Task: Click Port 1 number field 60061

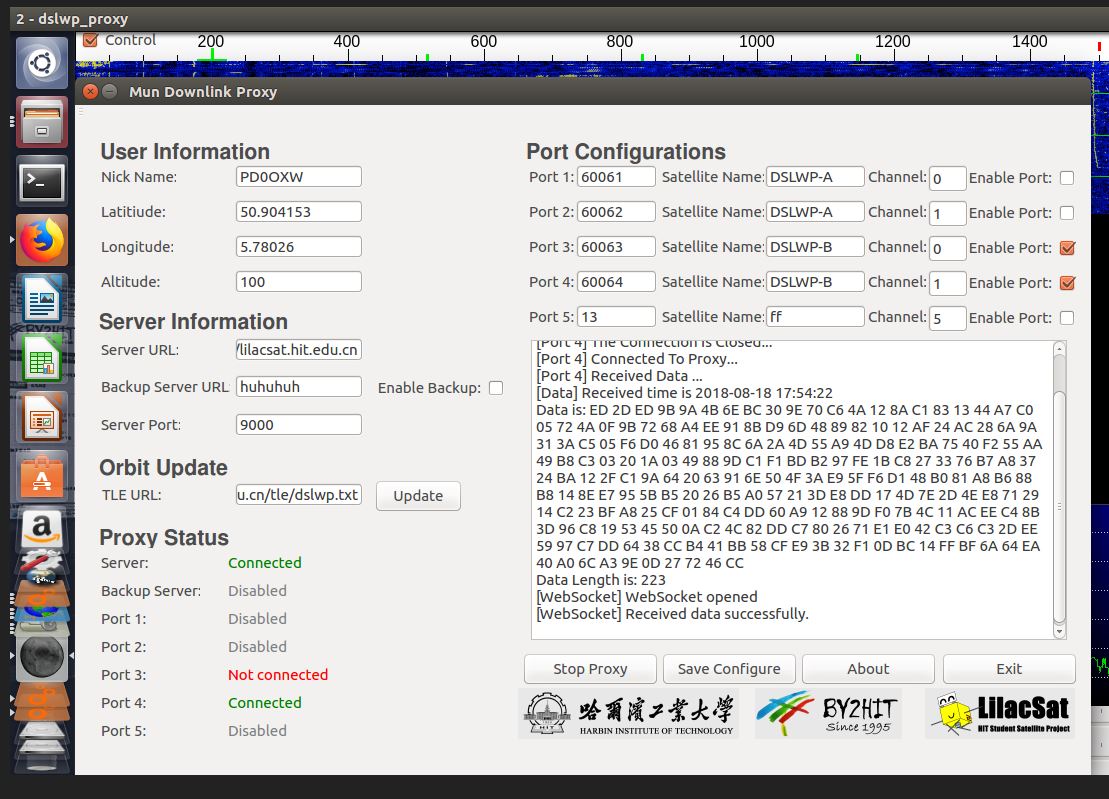Action: click(x=616, y=177)
